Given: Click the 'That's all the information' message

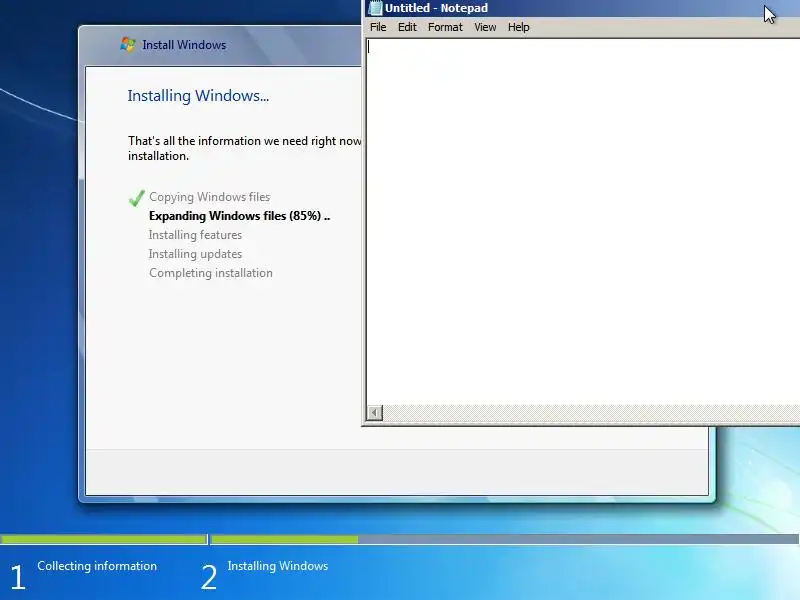Looking at the screenshot, I should click(245, 148).
